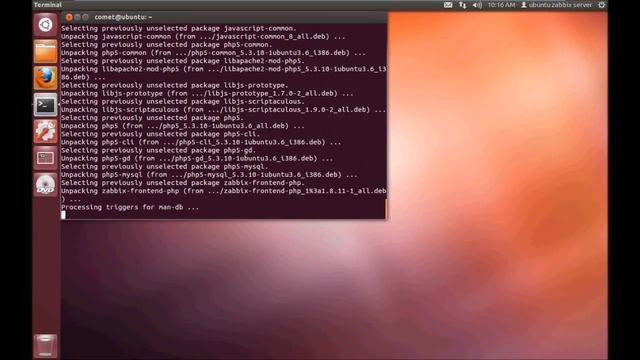
Task: Click the line 'Unpacking libjs-scriptaculous'
Action: point(223,110)
